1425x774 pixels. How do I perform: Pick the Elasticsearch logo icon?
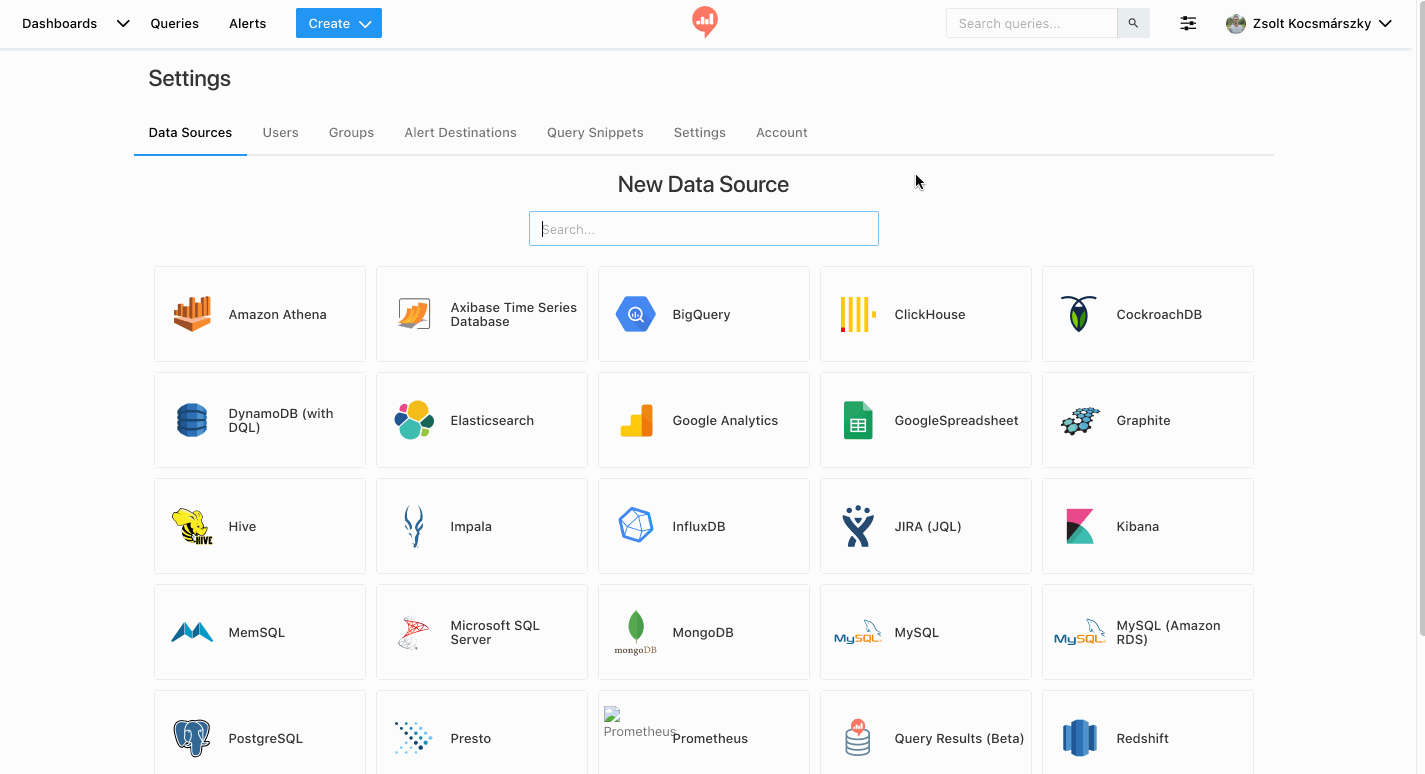(414, 420)
